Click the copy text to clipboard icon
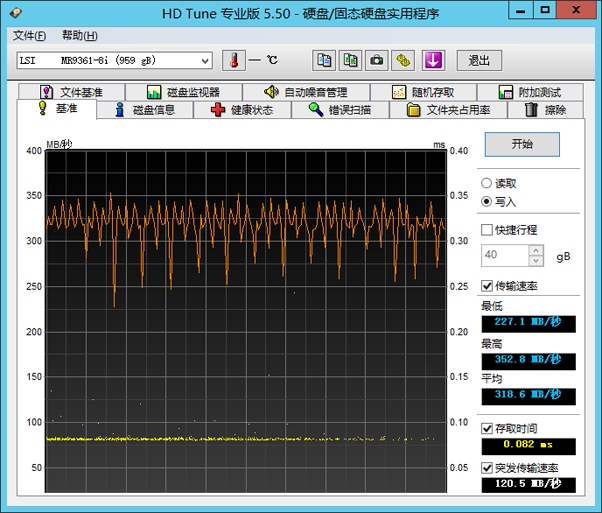Viewport: 602px width, 513px height. [324, 61]
